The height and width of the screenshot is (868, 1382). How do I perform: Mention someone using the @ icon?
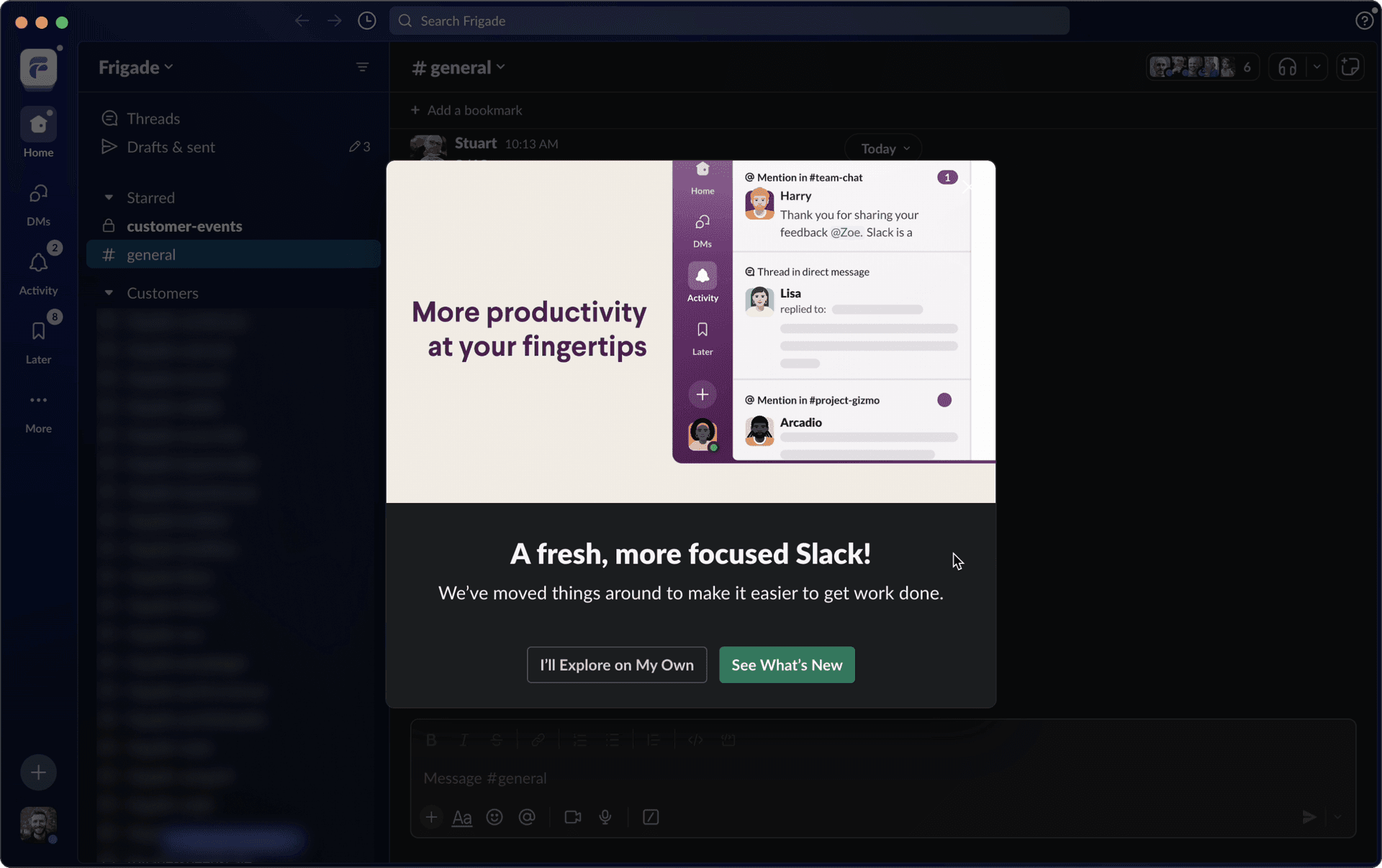[x=528, y=818]
